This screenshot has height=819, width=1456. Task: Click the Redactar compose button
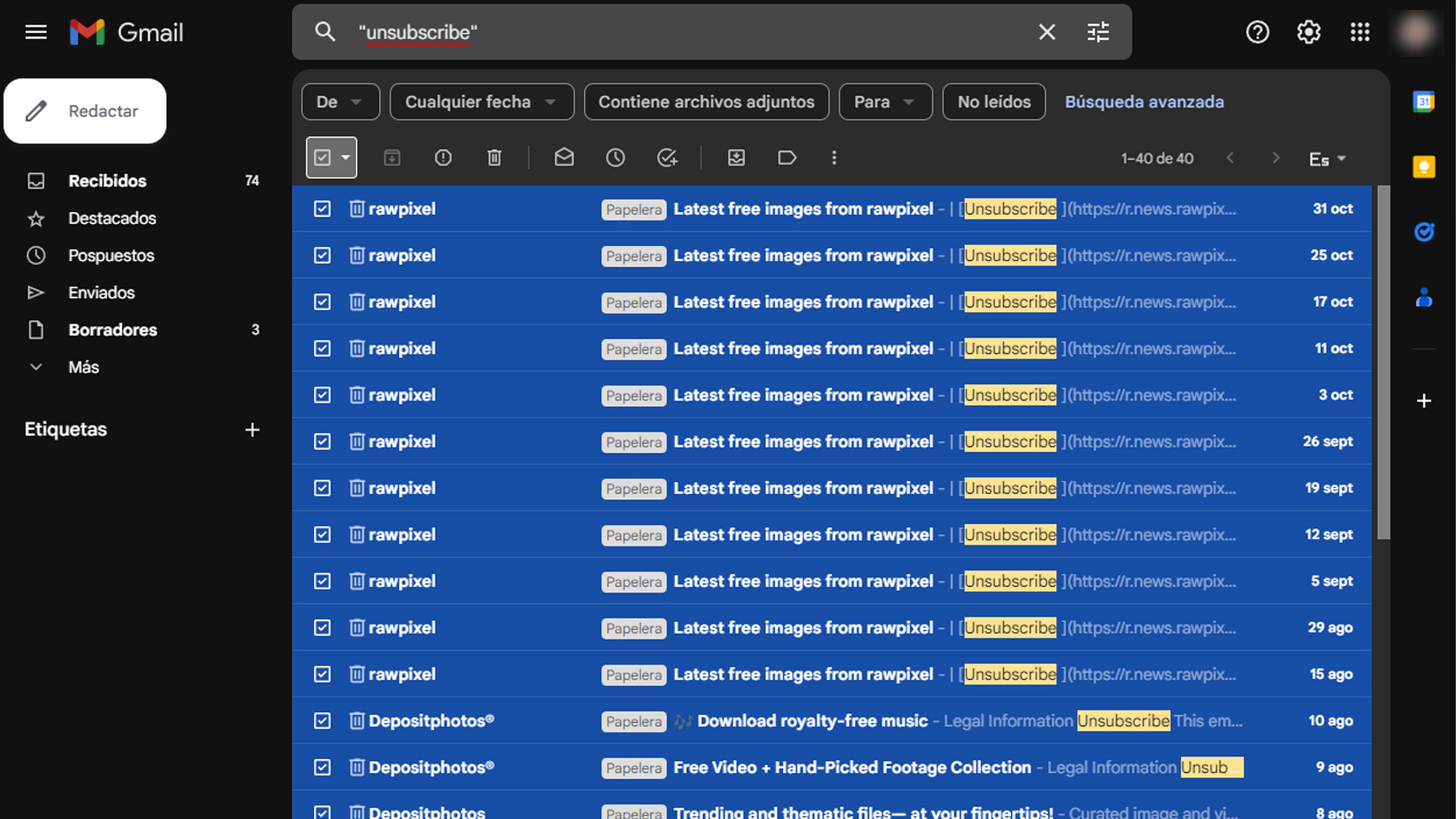(x=85, y=111)
